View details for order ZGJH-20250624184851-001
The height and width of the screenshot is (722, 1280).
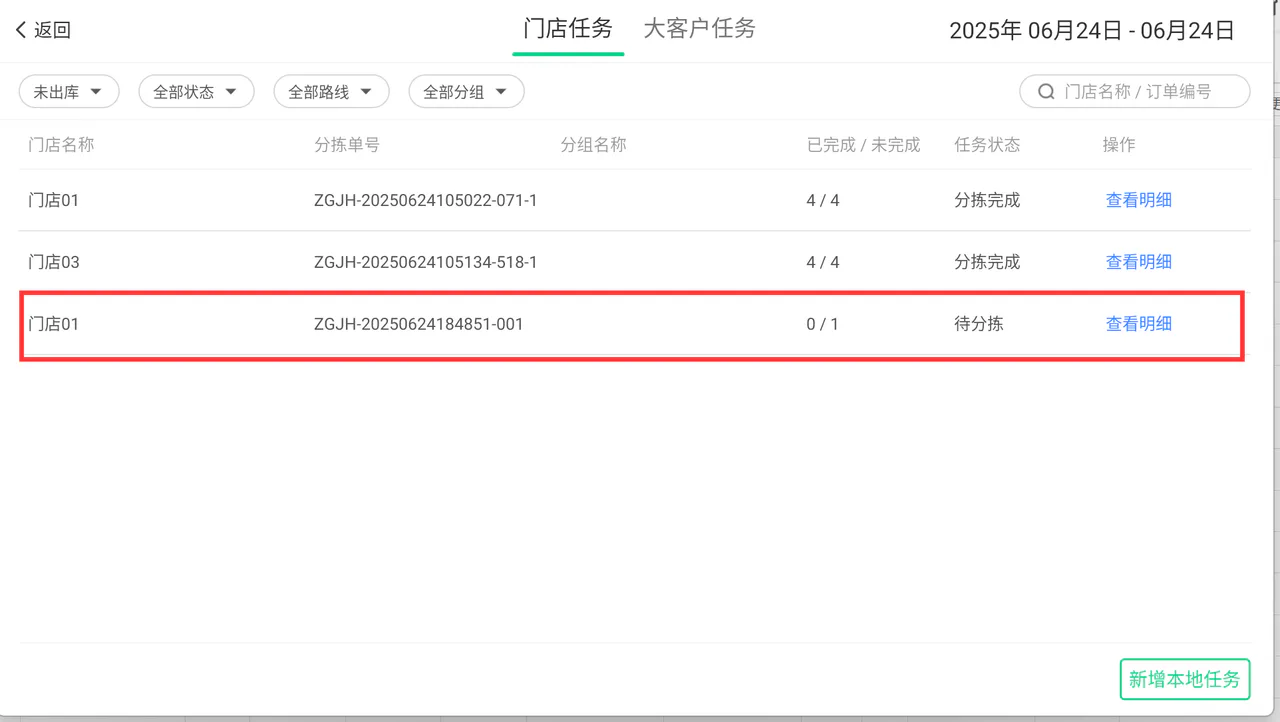pos(1138,324)
